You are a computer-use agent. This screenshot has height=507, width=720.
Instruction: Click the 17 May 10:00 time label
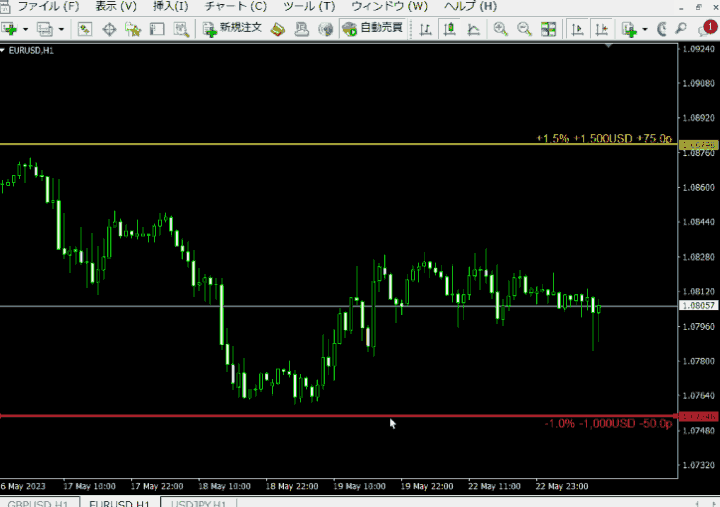point(90,486)
